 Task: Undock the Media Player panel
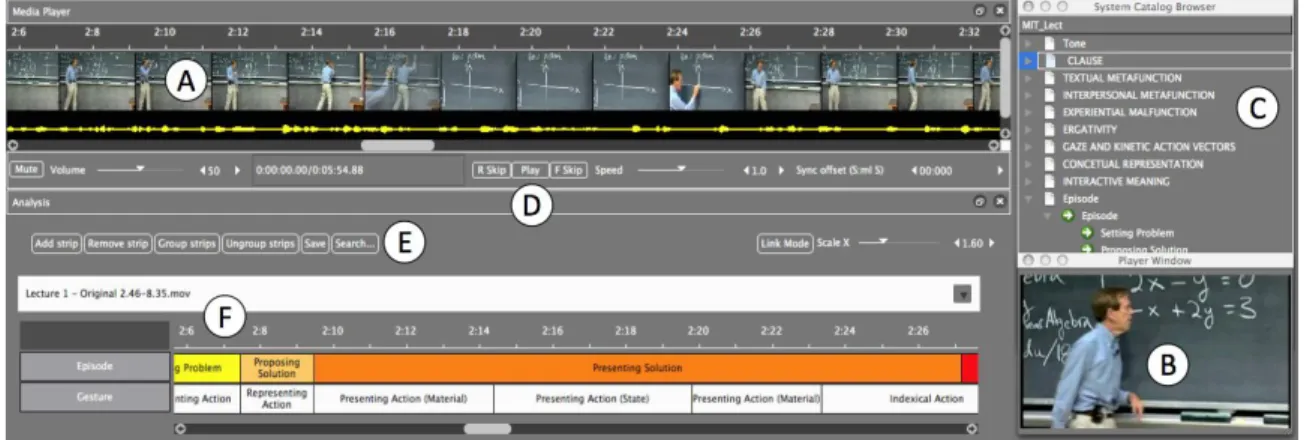(981, 9)
